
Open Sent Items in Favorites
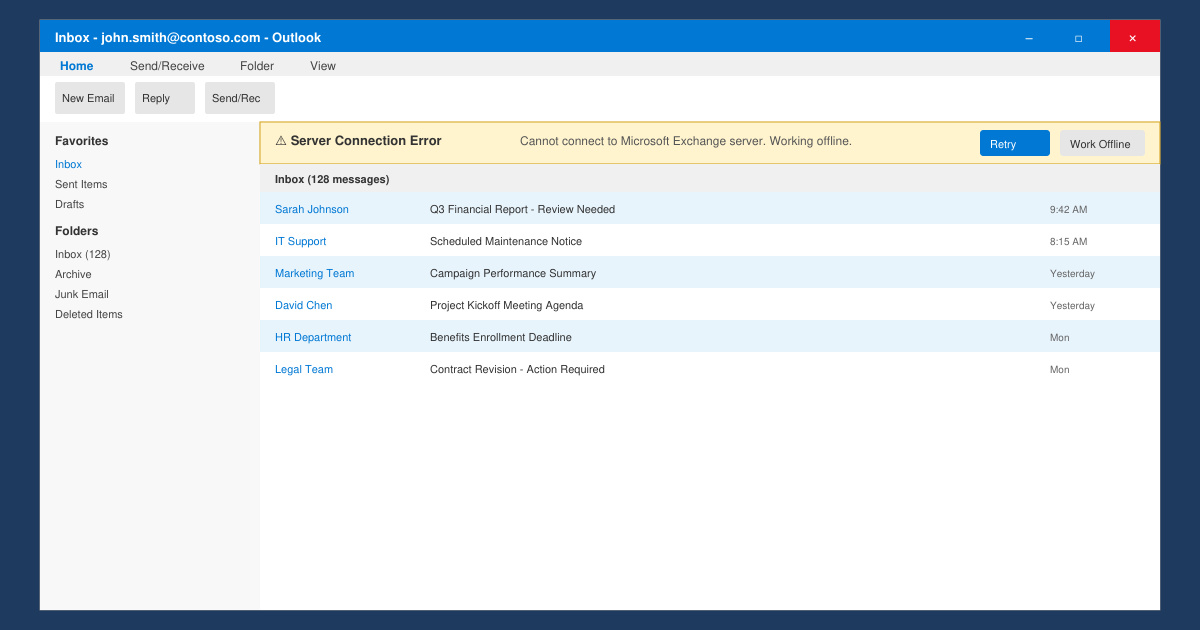click(x=81, y=184)
